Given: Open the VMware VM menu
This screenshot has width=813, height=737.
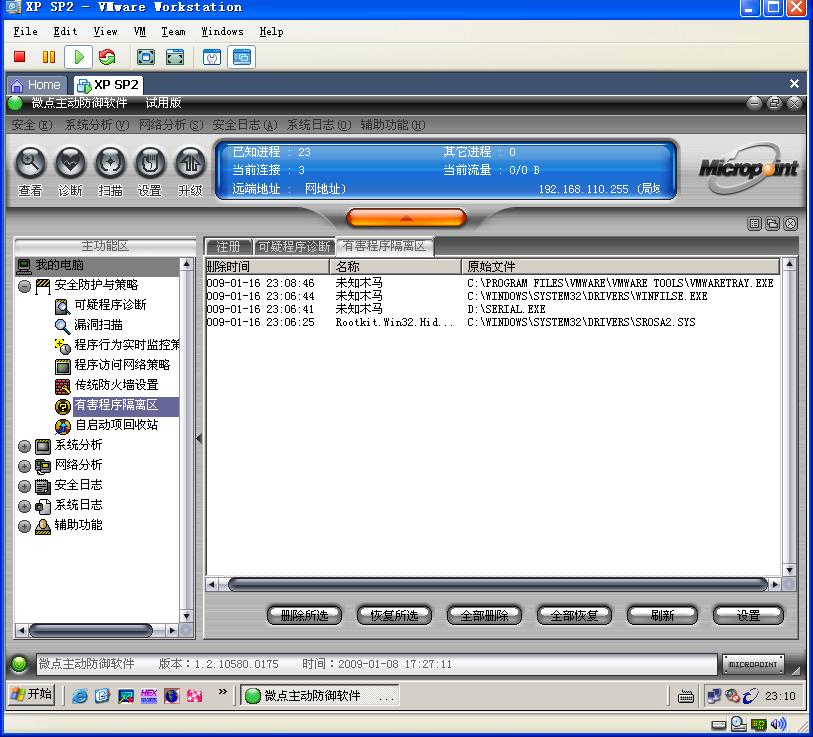Looking at the screenshot, I should (x=140, y=32).
